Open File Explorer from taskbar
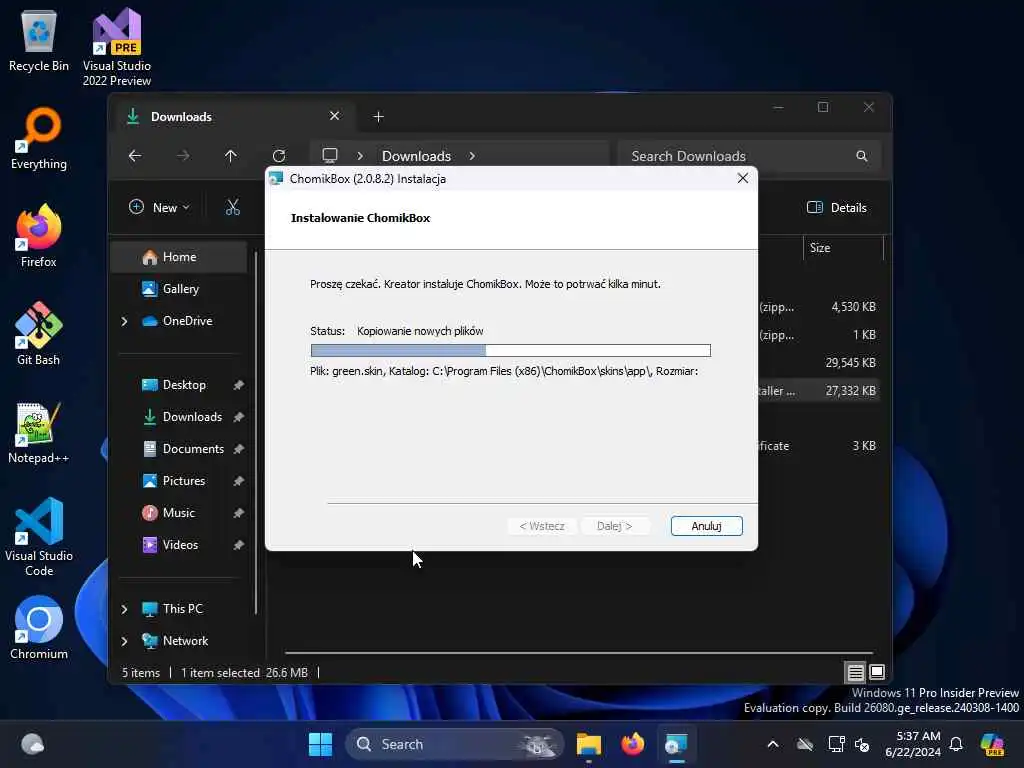Image resolution: width=1024 pixels, height=768 pixels. (588, 744)
